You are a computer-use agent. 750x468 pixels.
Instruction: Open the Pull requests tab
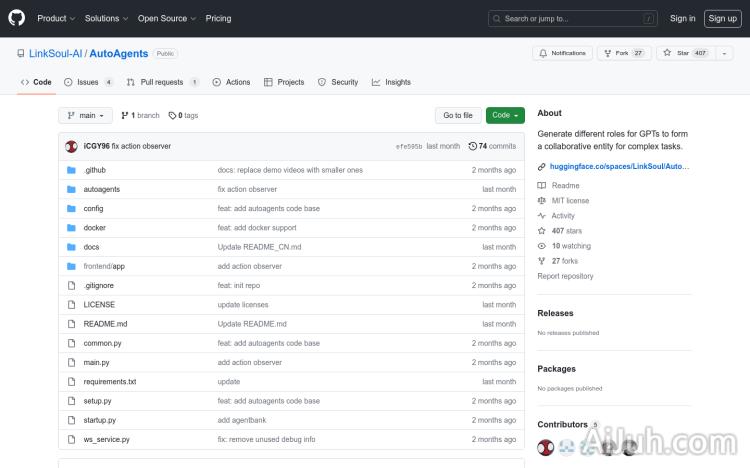point(162,82)
